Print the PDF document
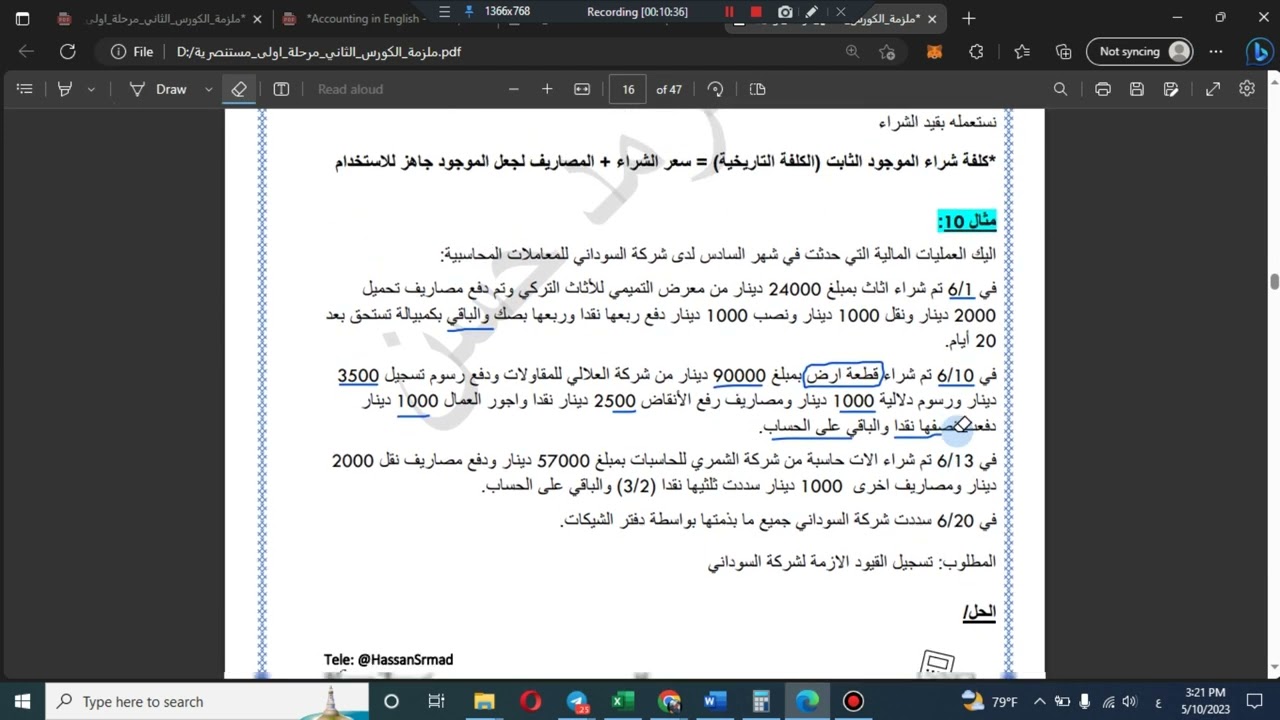Viewport: 1280px width, 720px height. 1103,89
